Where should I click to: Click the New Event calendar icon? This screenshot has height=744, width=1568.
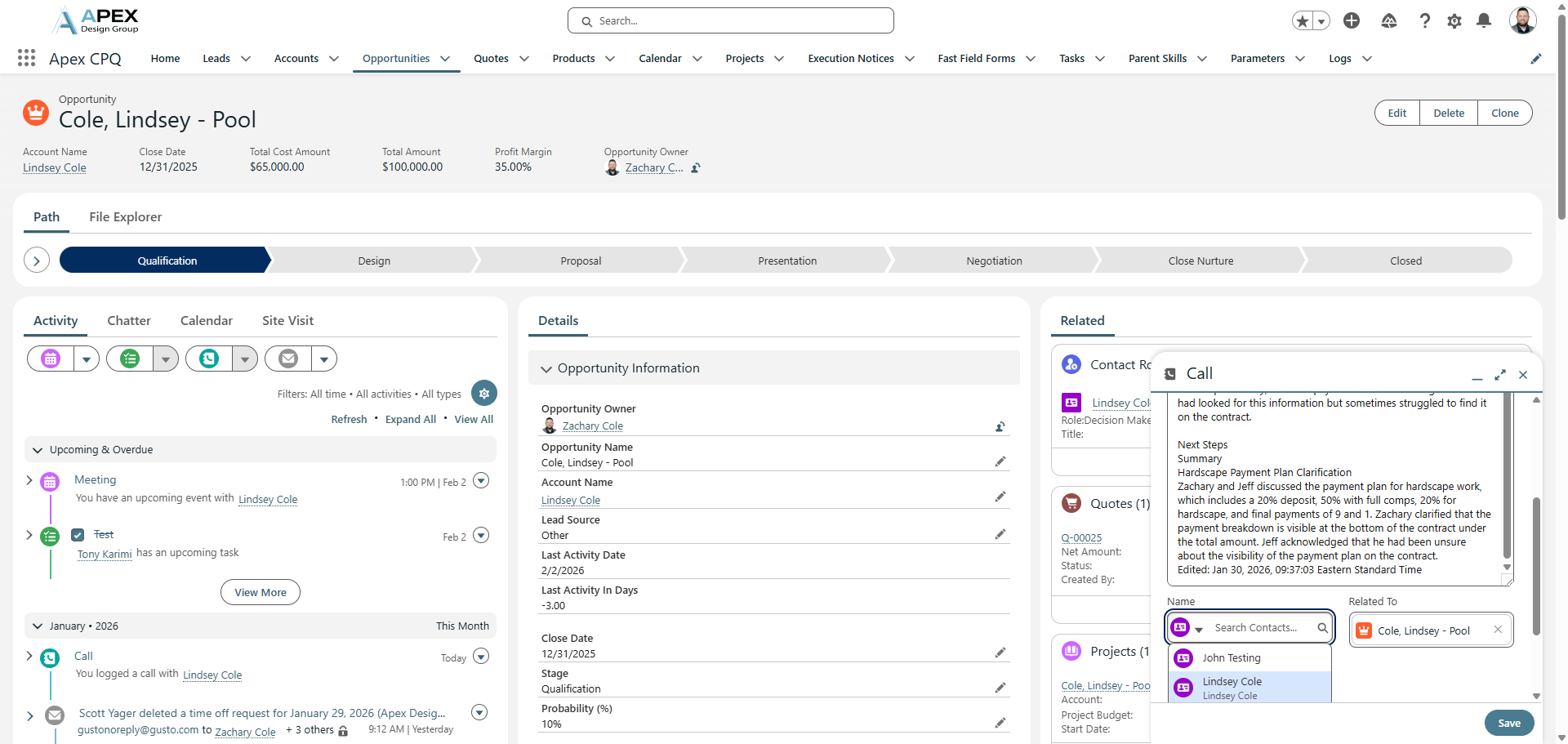click(x=51, y=359)
